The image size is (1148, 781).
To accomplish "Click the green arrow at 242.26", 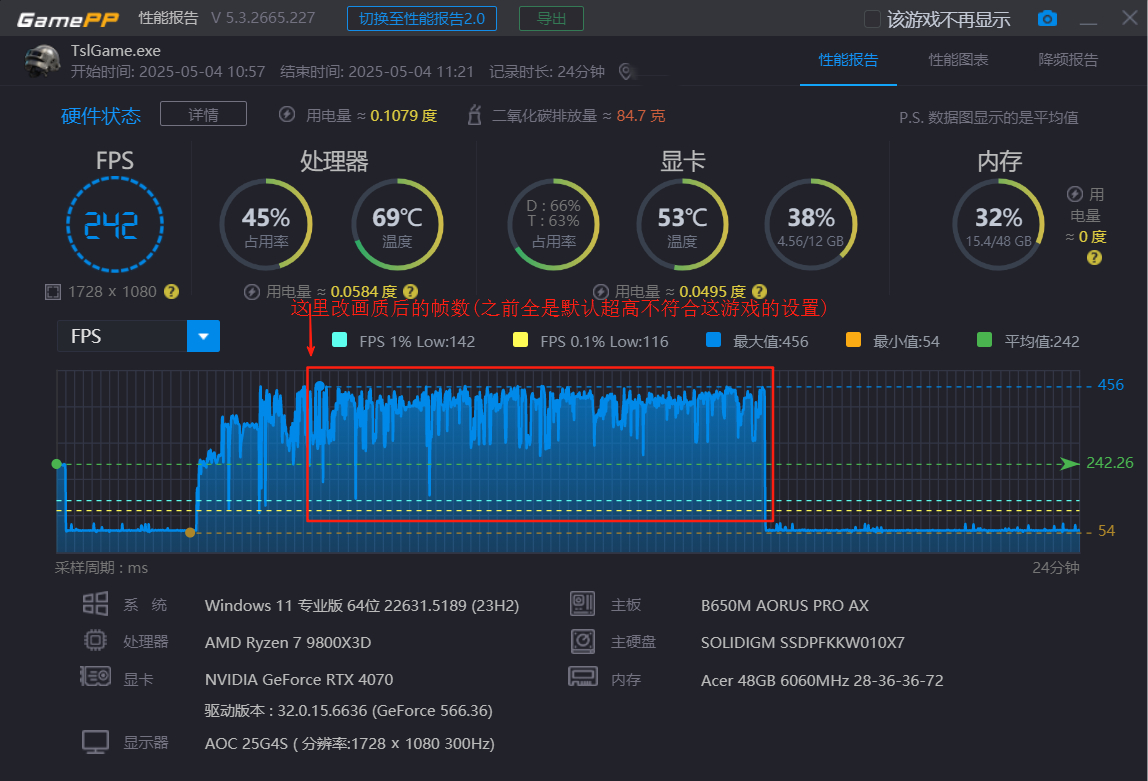I will [1070, 463].
